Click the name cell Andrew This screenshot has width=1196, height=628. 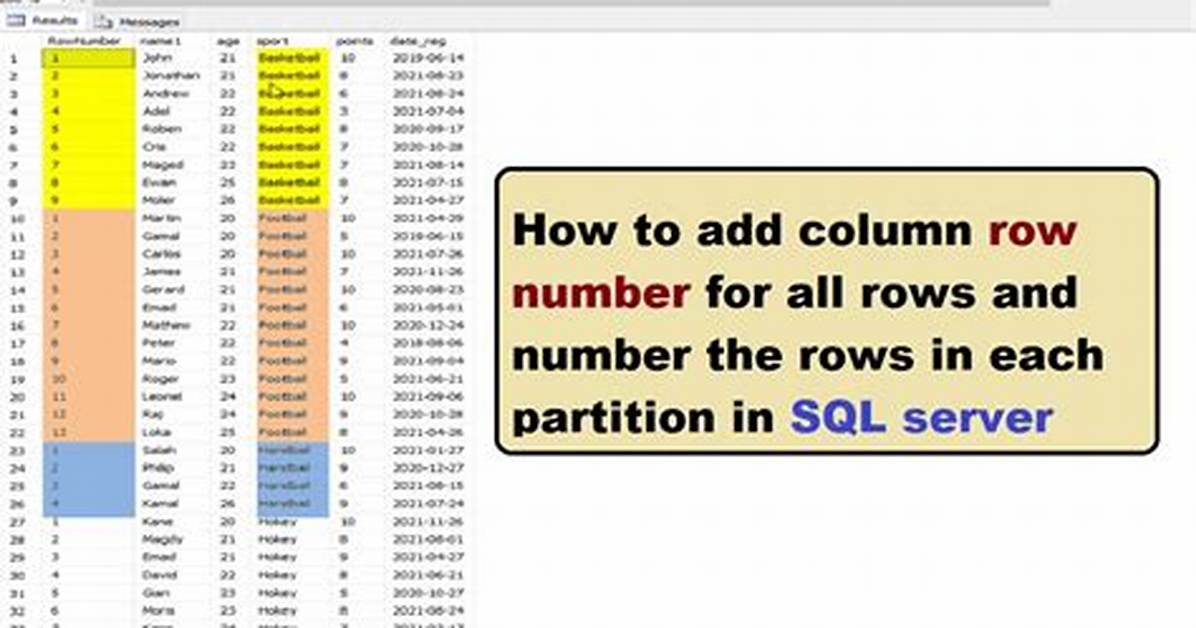click(166, 93)
